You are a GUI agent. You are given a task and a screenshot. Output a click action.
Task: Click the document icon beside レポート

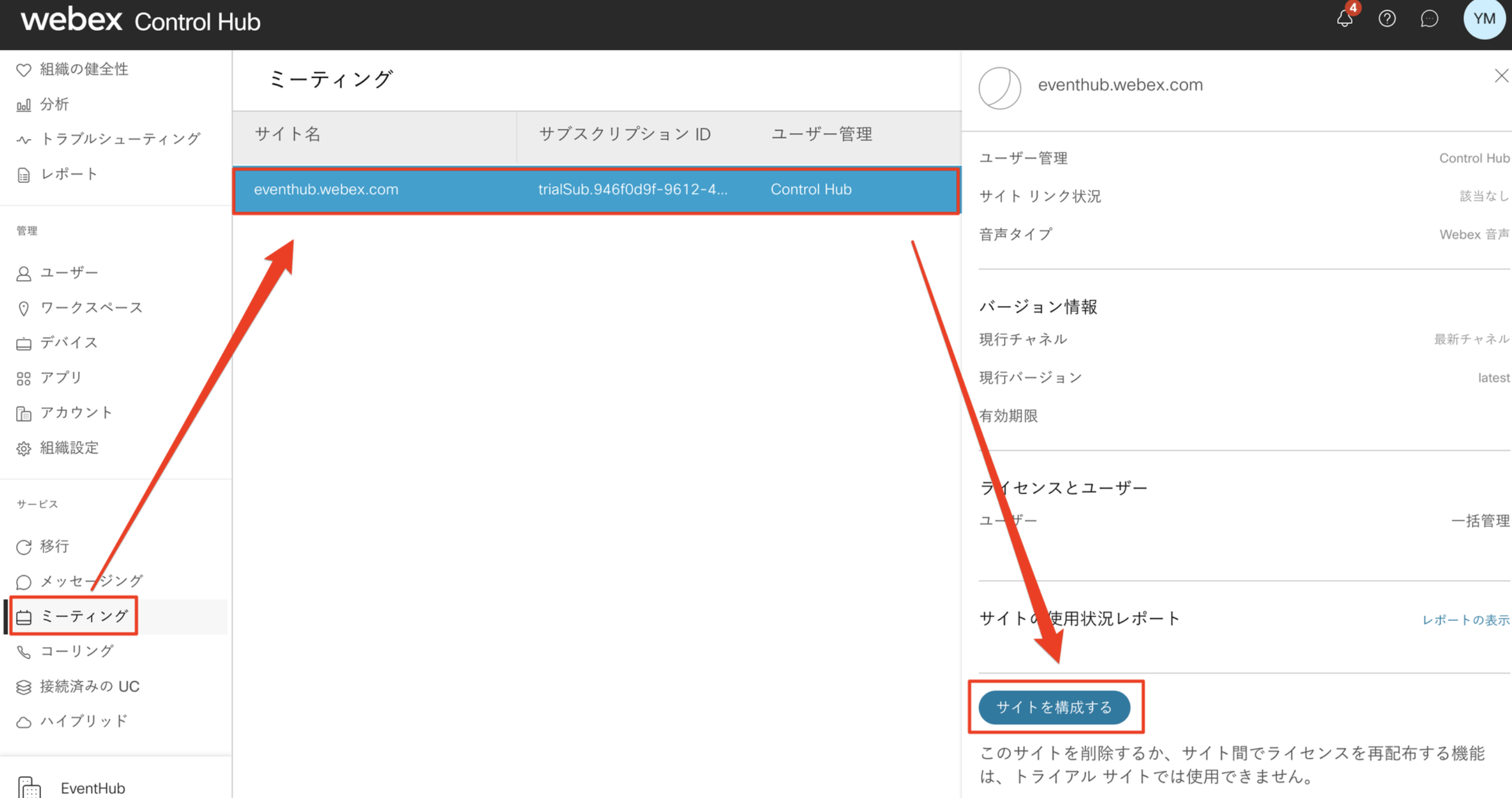pos(24,175)
